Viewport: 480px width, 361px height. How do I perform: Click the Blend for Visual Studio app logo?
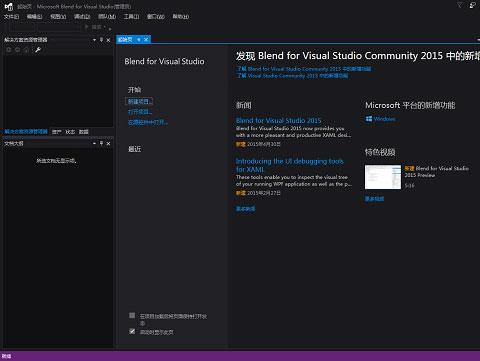pyautogui.click(x=9, y=6)
